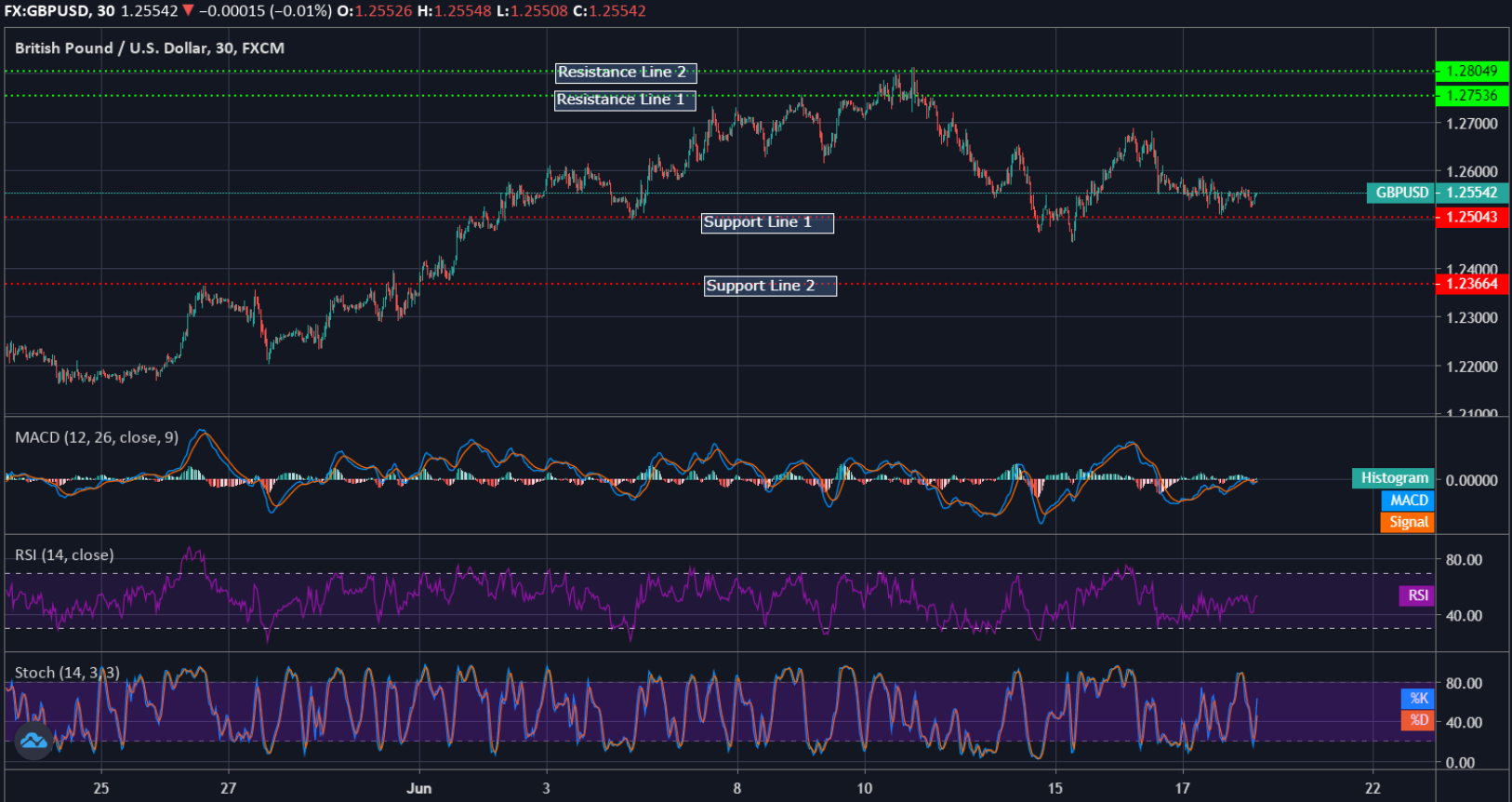Click the H:1.25548 high value

coord(454,11)
